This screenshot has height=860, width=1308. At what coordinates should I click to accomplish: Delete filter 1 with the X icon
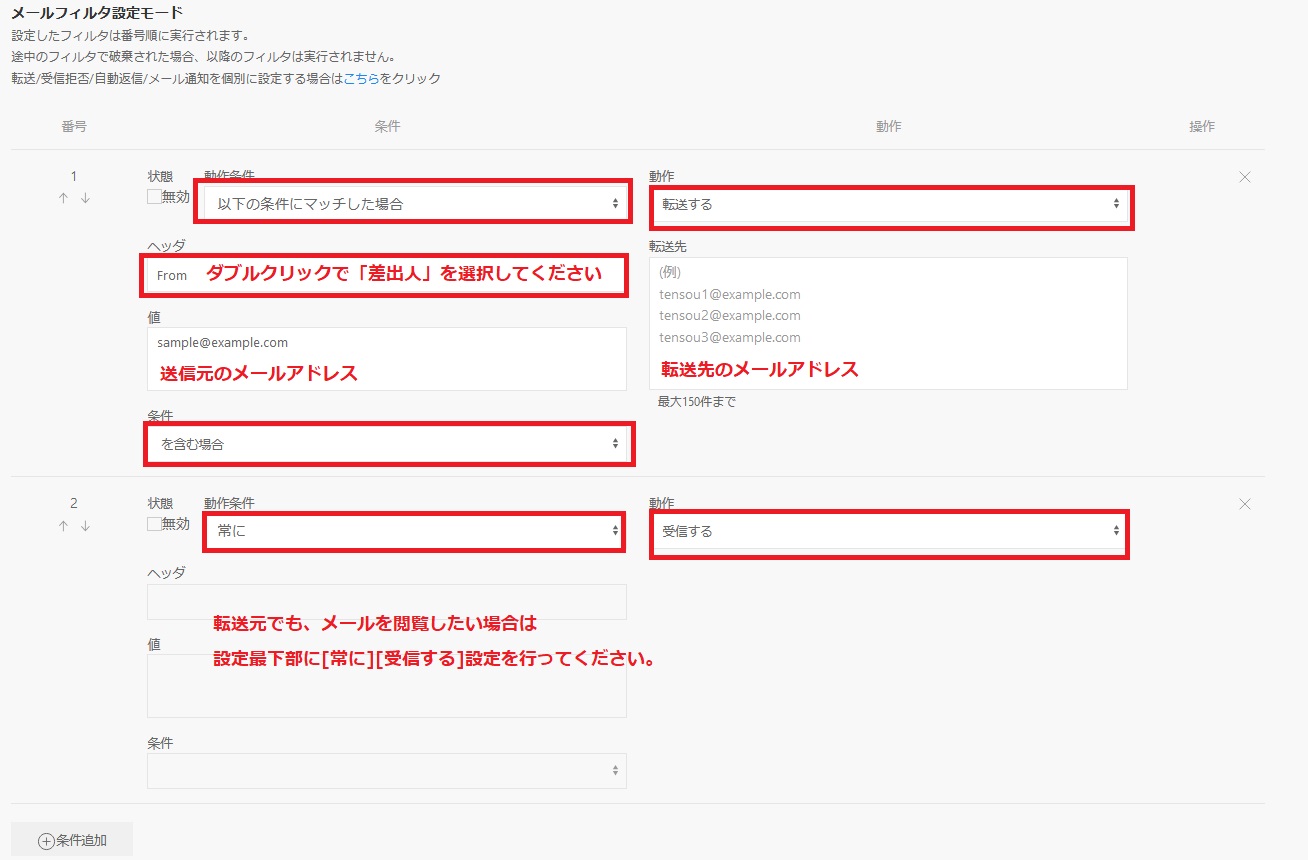1245,177
